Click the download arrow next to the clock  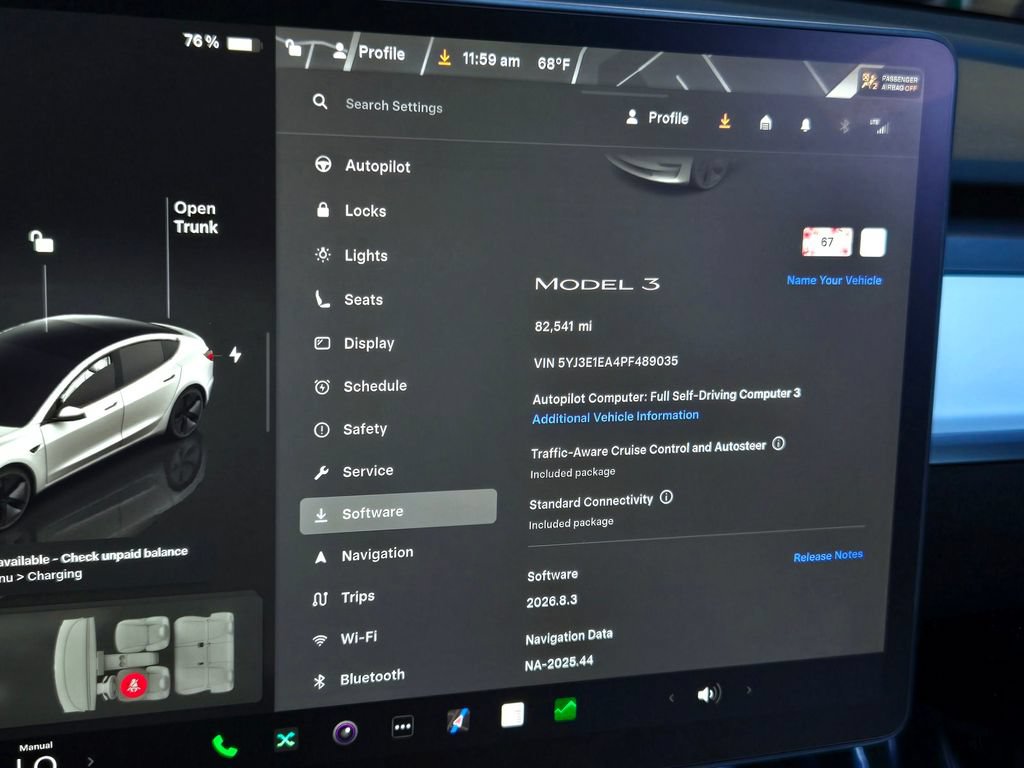coord(444,58)
